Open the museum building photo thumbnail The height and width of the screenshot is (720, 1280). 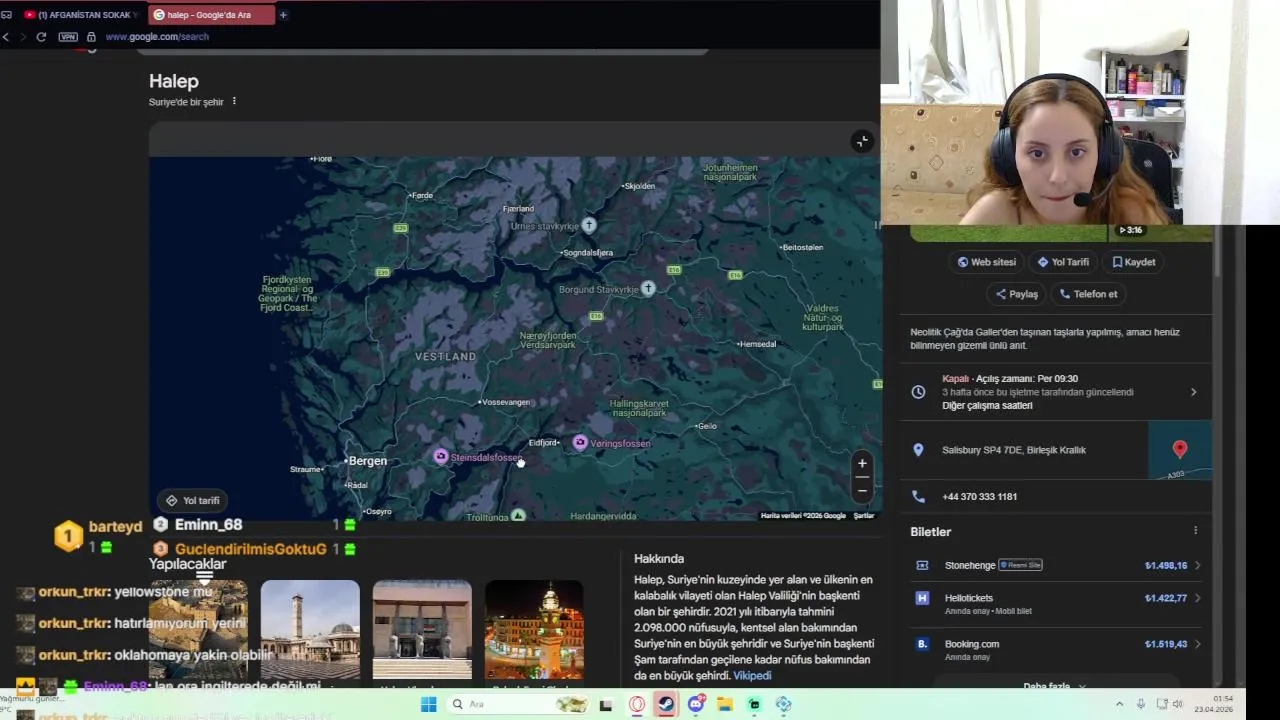coord(422,629)
